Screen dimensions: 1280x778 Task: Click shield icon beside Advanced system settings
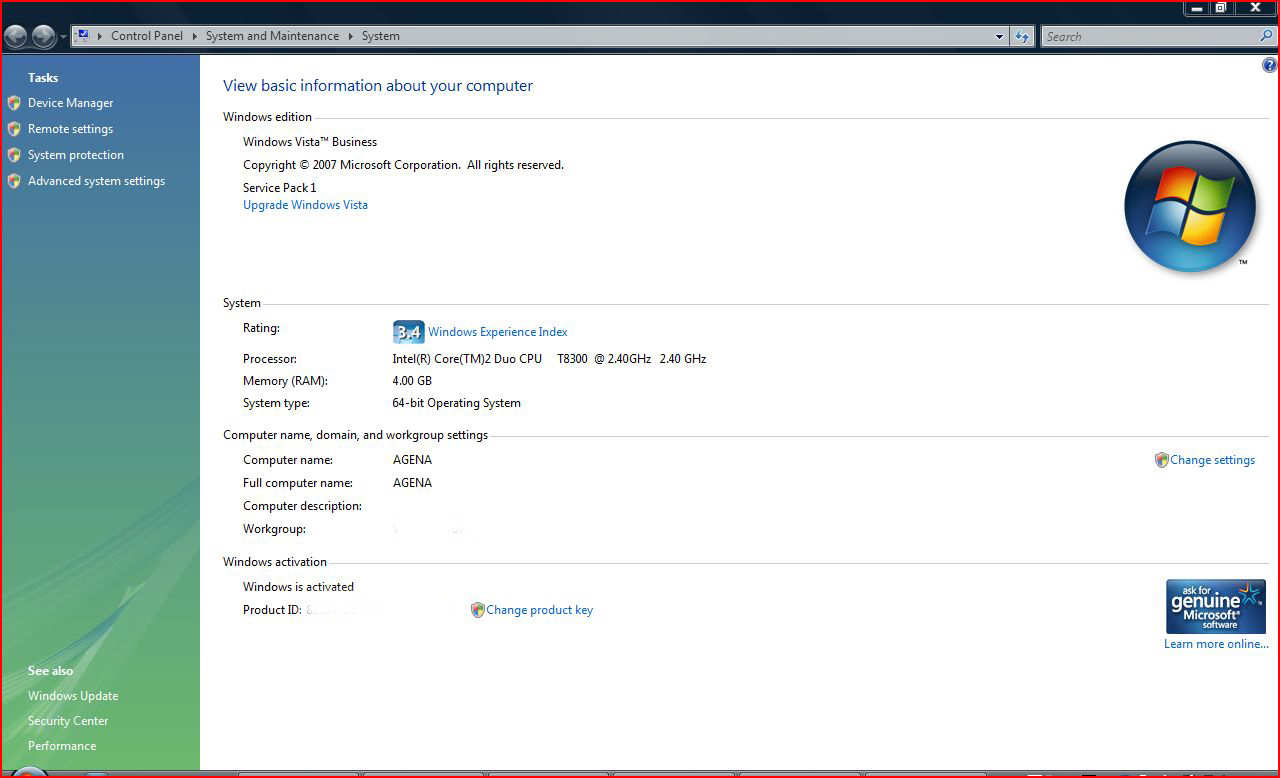14,181
